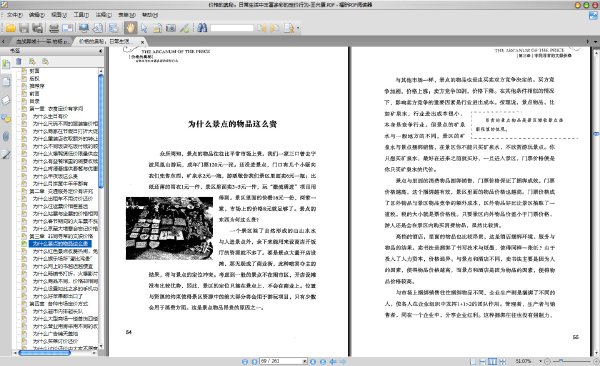The image size is (600, 366).
Task: Open the bookmarks sidebar panel icon
Action: point(6,64)
